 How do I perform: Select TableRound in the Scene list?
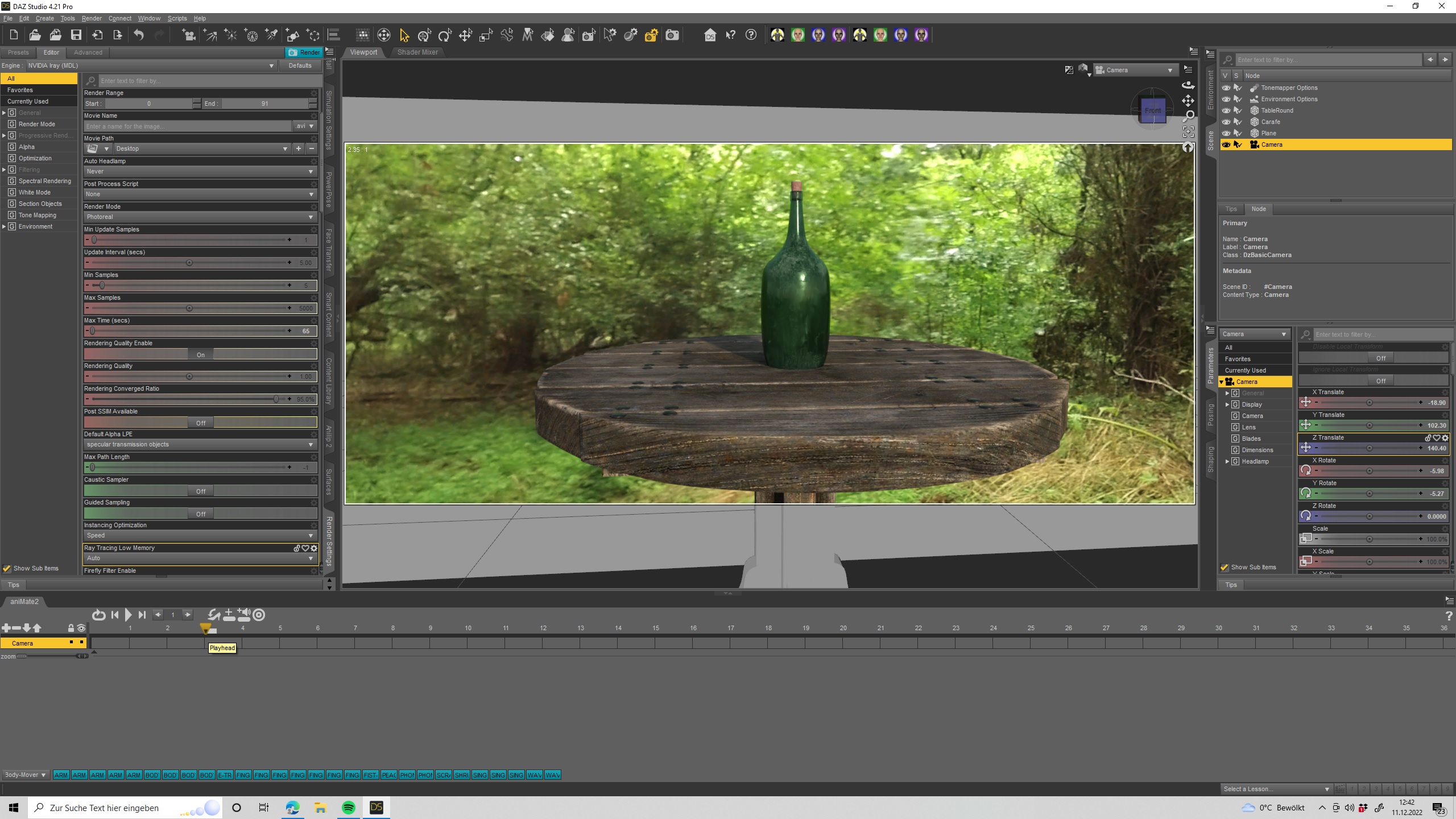click(x=1277, y=110)
